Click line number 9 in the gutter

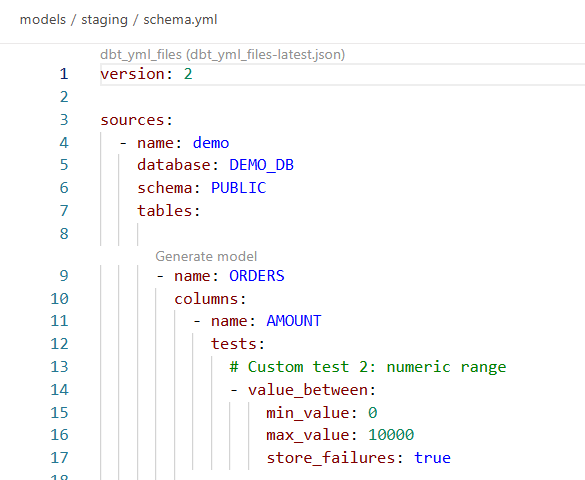pos(64,276)
